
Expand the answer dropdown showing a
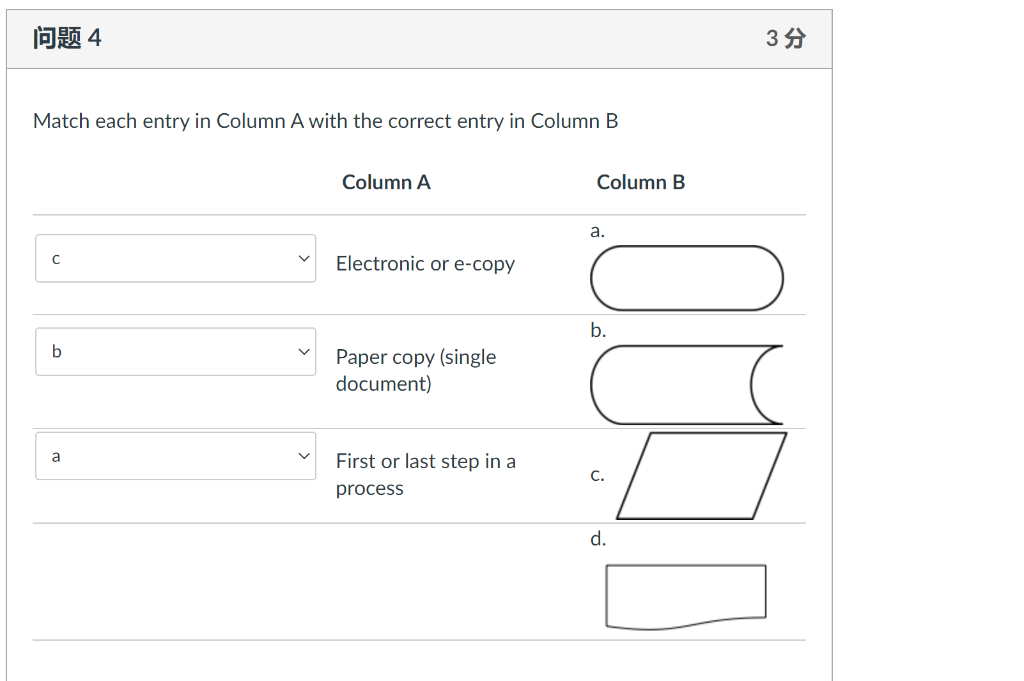tap(175, 455)
